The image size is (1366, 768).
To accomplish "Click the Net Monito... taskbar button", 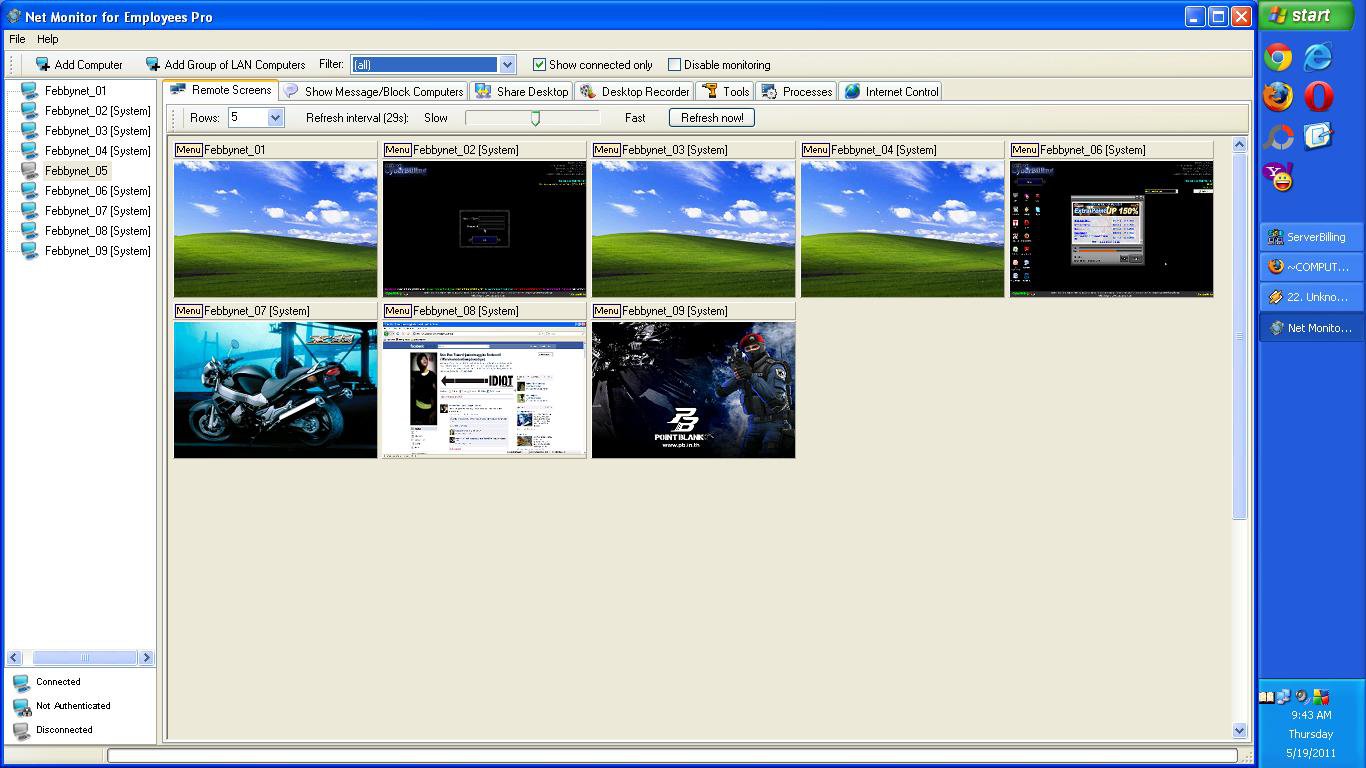I will (1310, 328).
